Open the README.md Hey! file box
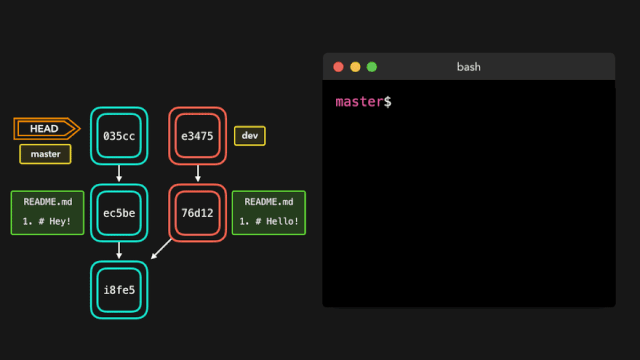This screenshot has height=360, width=640. pos(47,213)
